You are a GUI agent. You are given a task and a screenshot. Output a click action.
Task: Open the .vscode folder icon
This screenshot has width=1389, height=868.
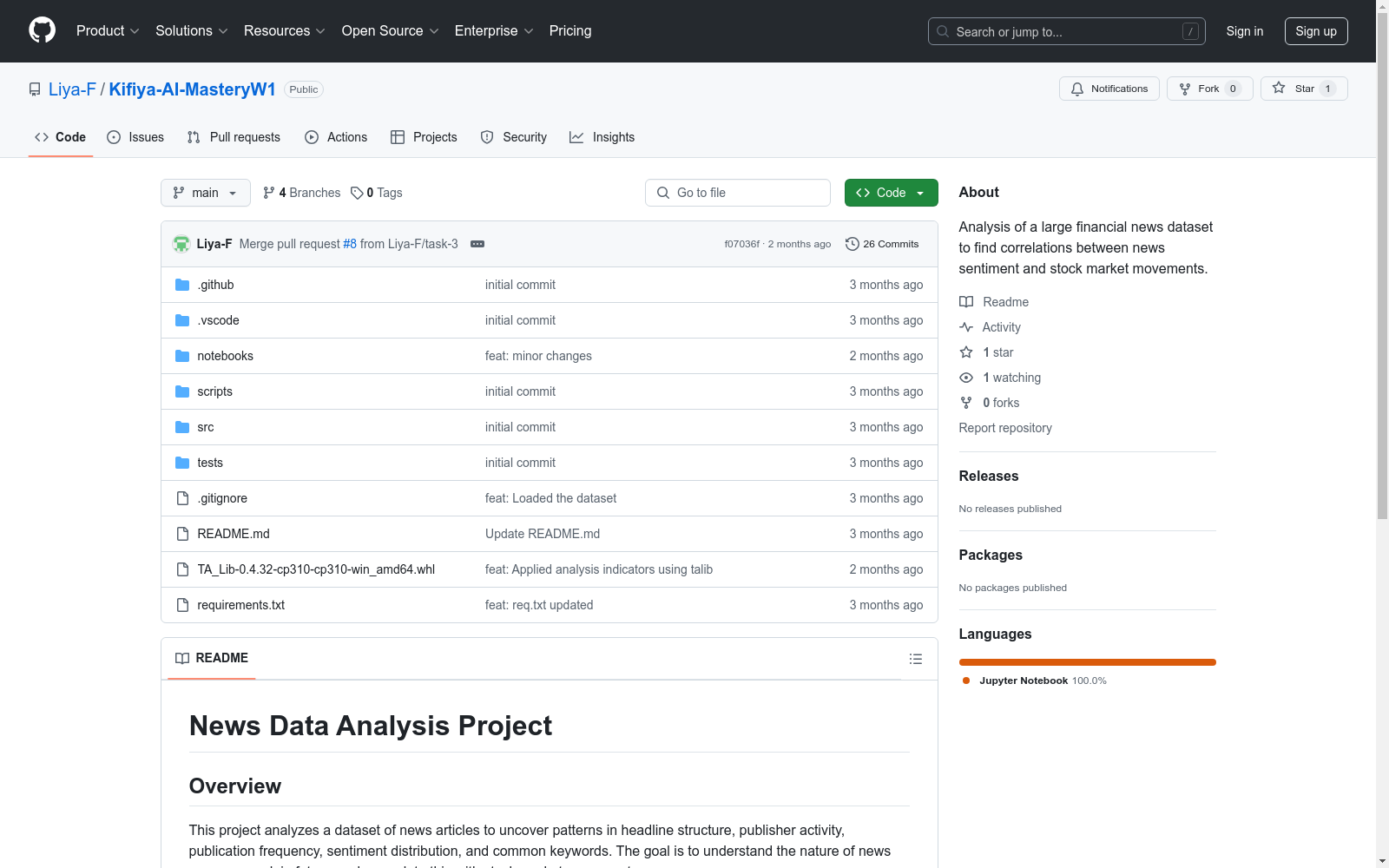(x=182, y=320)
